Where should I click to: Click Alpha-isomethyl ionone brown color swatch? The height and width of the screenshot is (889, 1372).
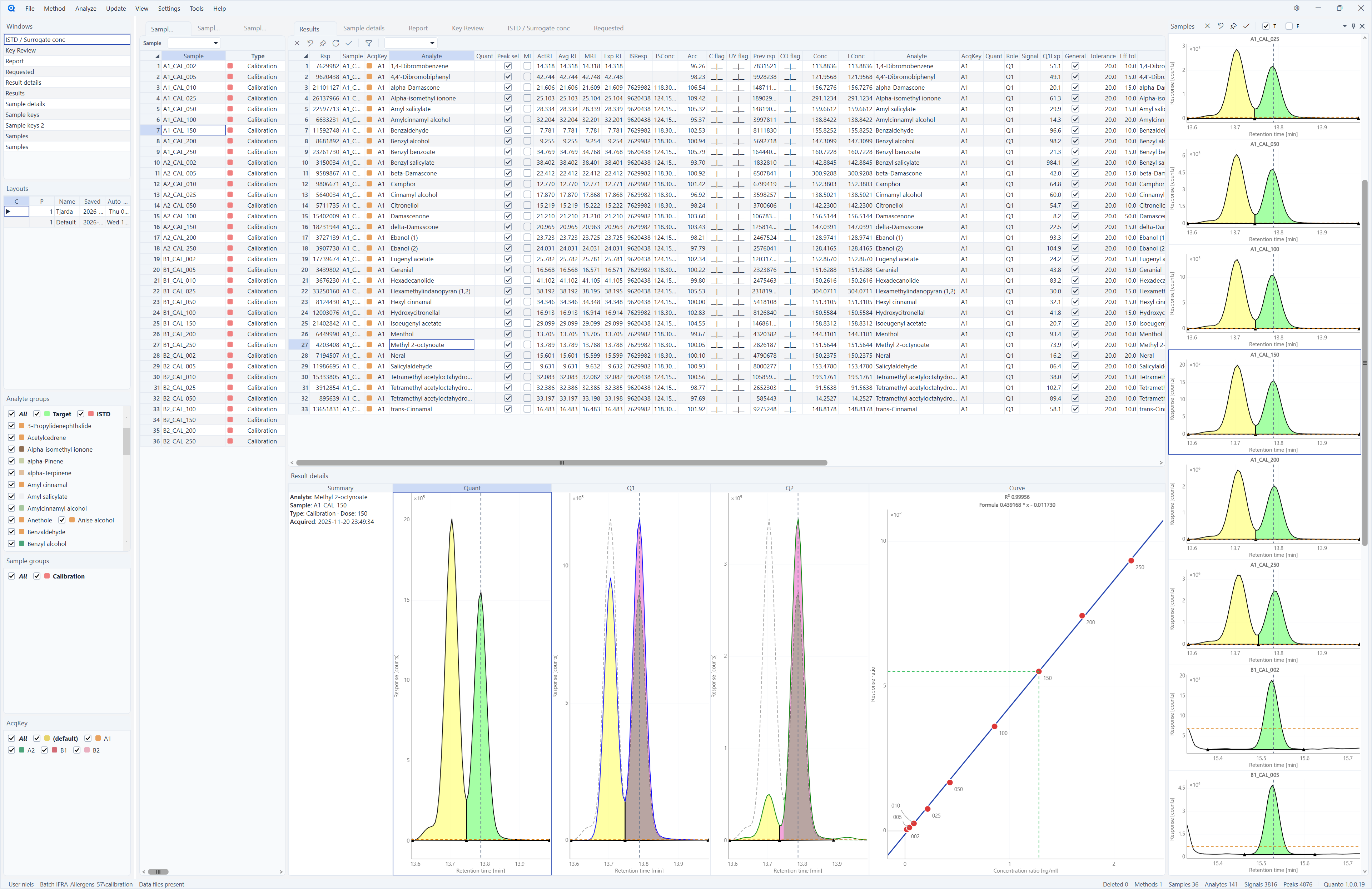[x=22, y=450]
